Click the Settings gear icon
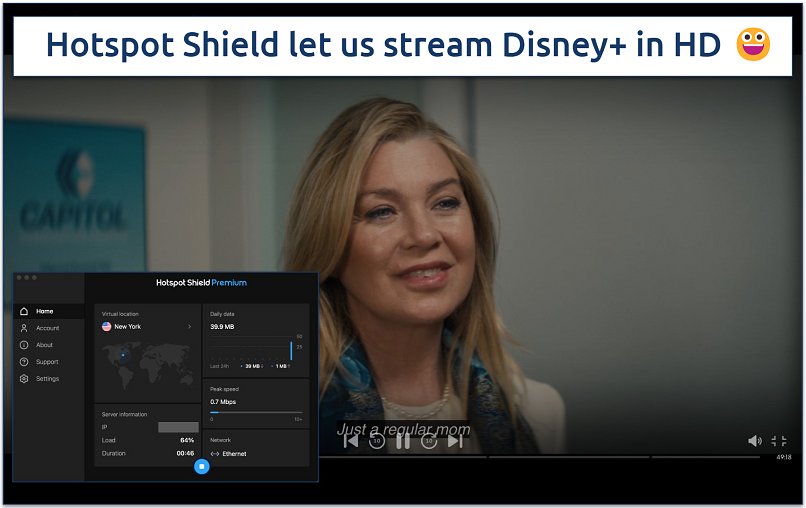The height and width of the screenshot is (508, 806). 24,379
